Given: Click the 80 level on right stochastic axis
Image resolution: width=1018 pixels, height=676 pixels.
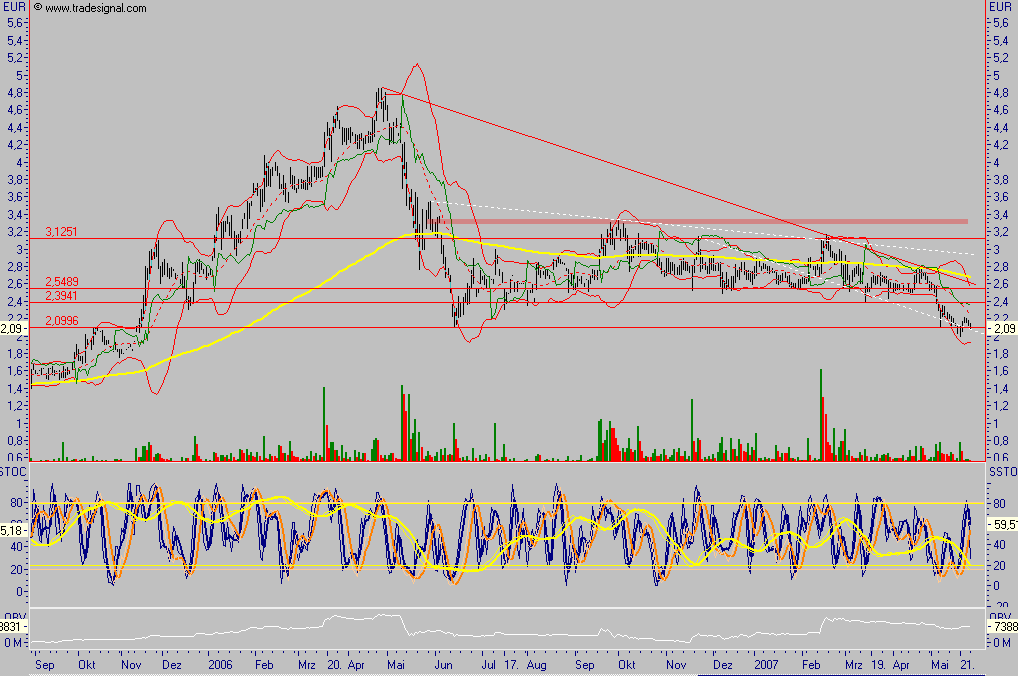Looking at the screenshot, I should tap(999, 504).
